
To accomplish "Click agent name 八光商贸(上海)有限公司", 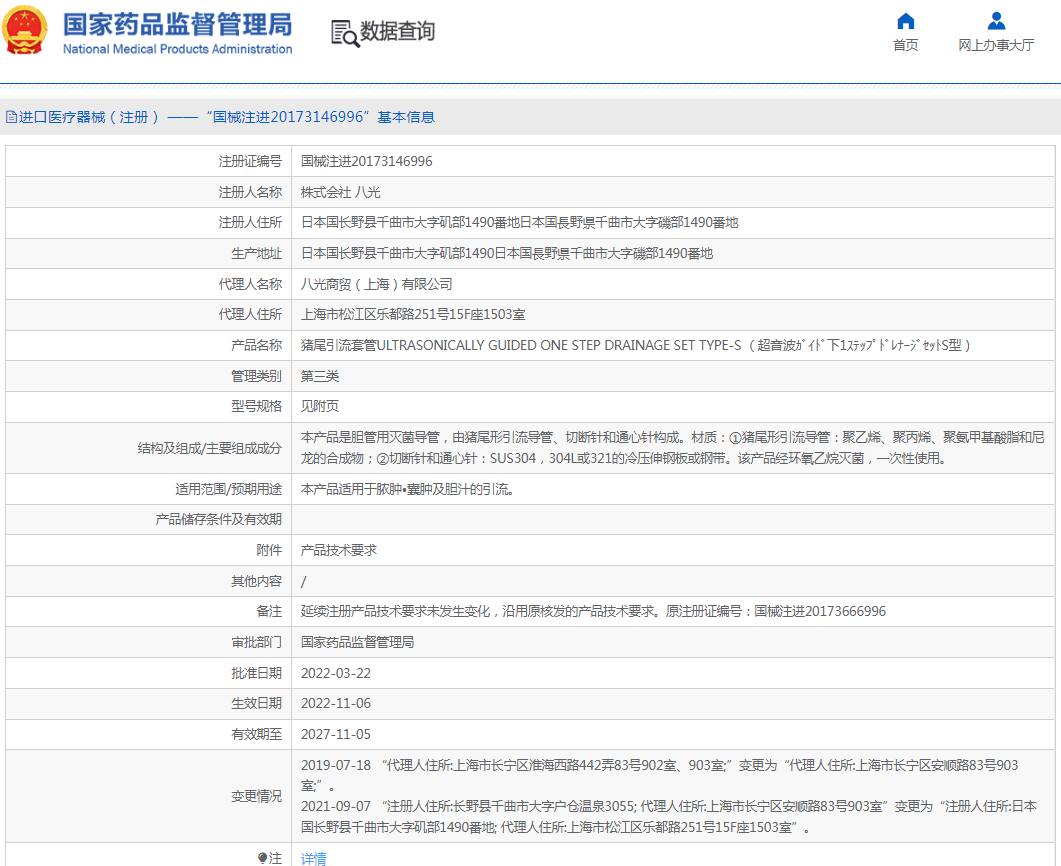I will click(377, 284).
